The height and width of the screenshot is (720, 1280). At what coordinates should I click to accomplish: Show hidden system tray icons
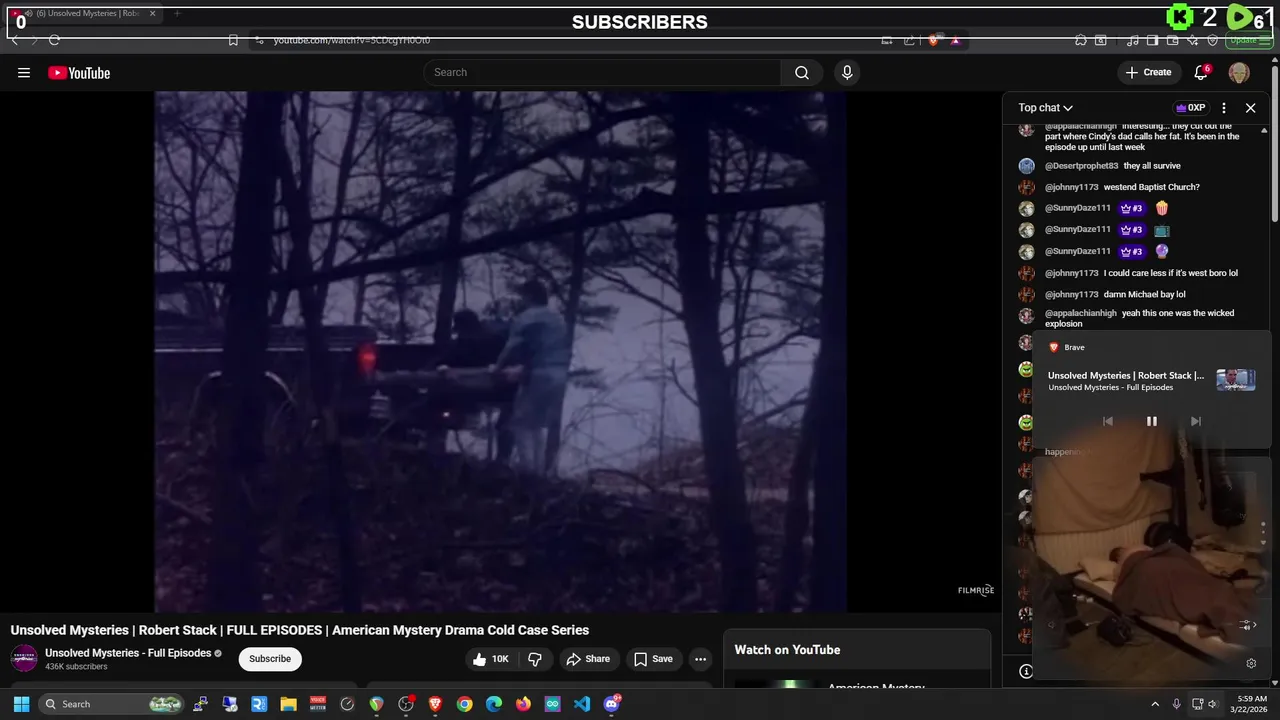[1155, 704]
